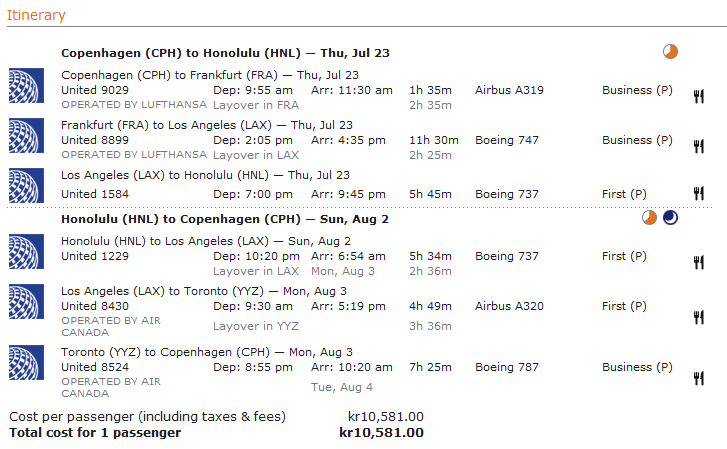The image size is (727, 449).
Task: Click the meal icon for the Boeing 787 flight
Action: click(x=699, y=379)
